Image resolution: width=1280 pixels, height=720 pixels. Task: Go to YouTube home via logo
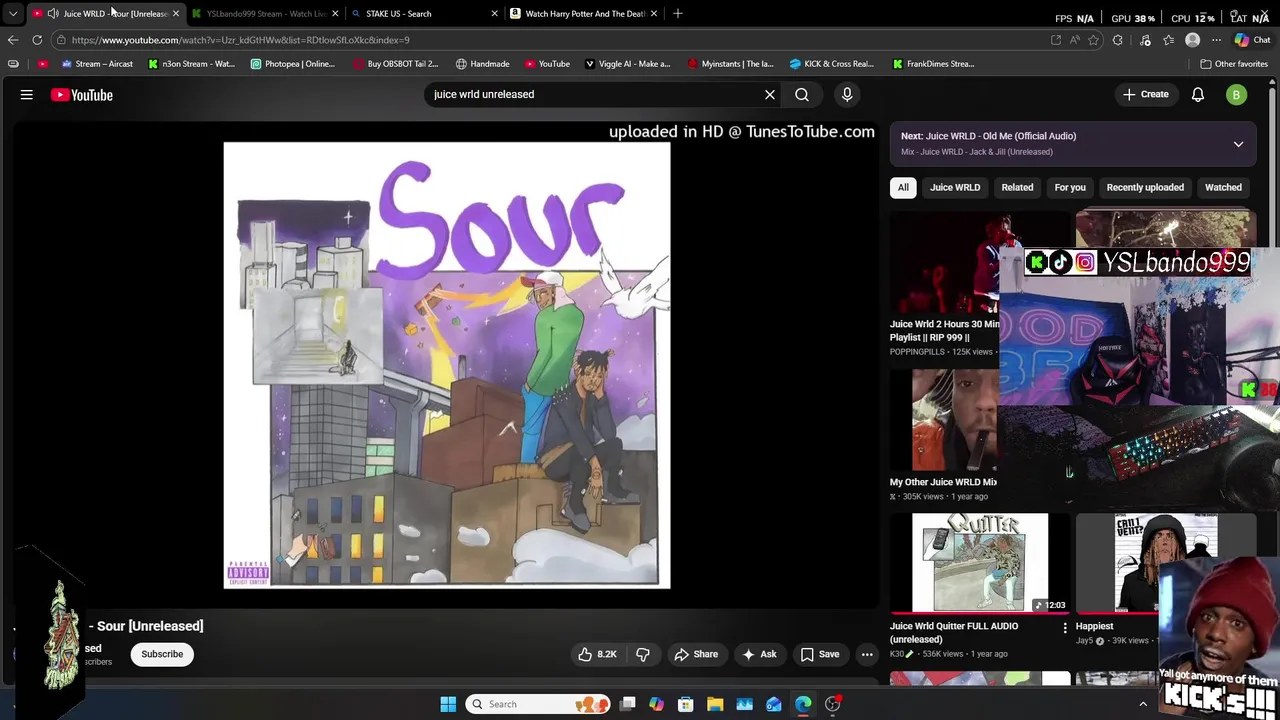coord(82,95)
